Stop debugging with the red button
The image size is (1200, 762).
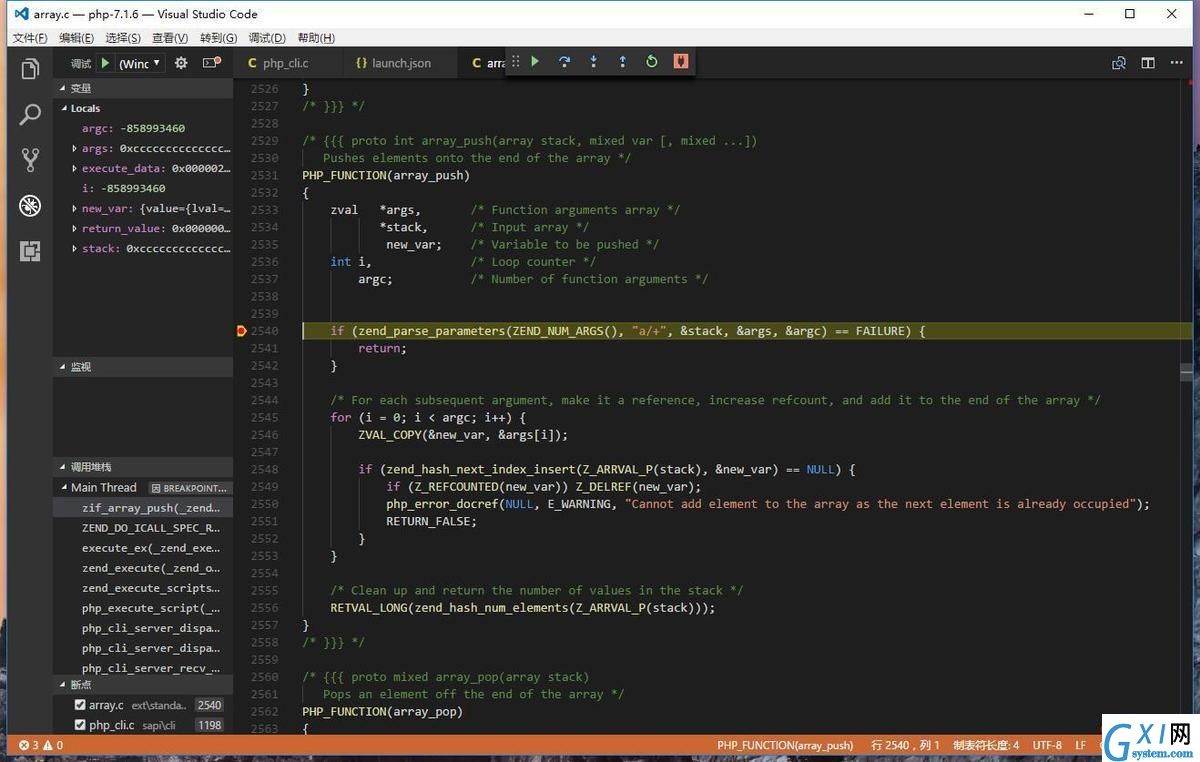pos(681,62)
